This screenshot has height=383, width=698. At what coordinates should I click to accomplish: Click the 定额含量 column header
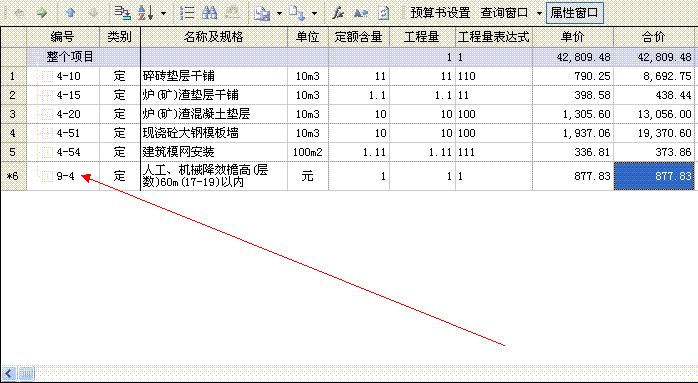point(359,37)
